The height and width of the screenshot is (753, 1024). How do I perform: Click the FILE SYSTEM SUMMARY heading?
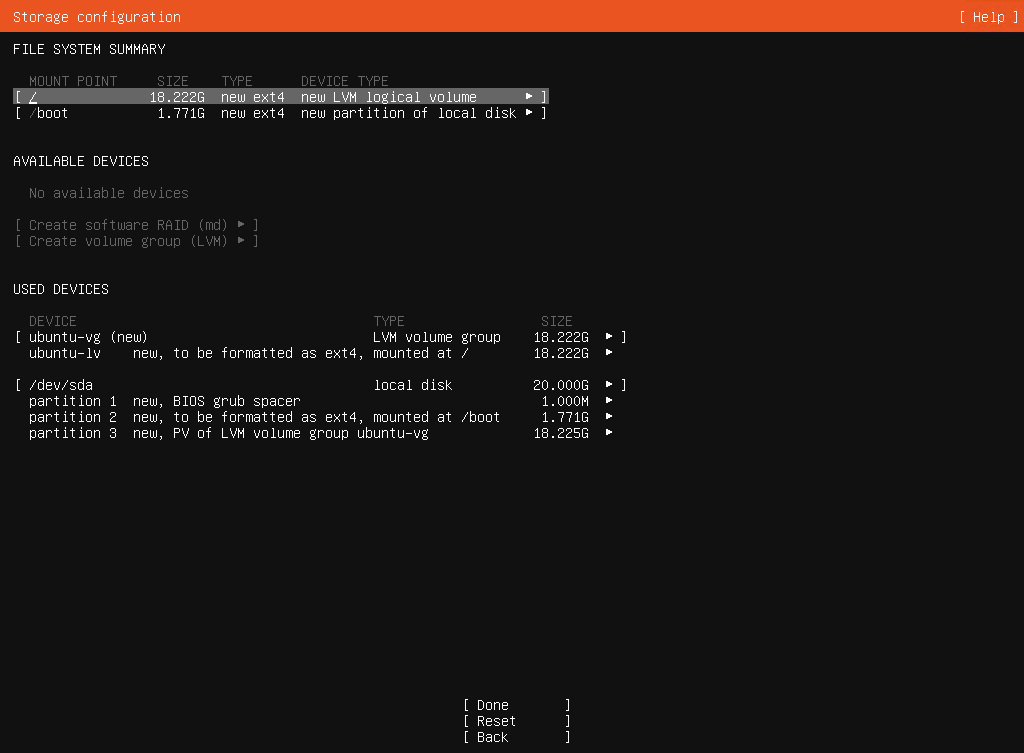click(x=89, y=50)
